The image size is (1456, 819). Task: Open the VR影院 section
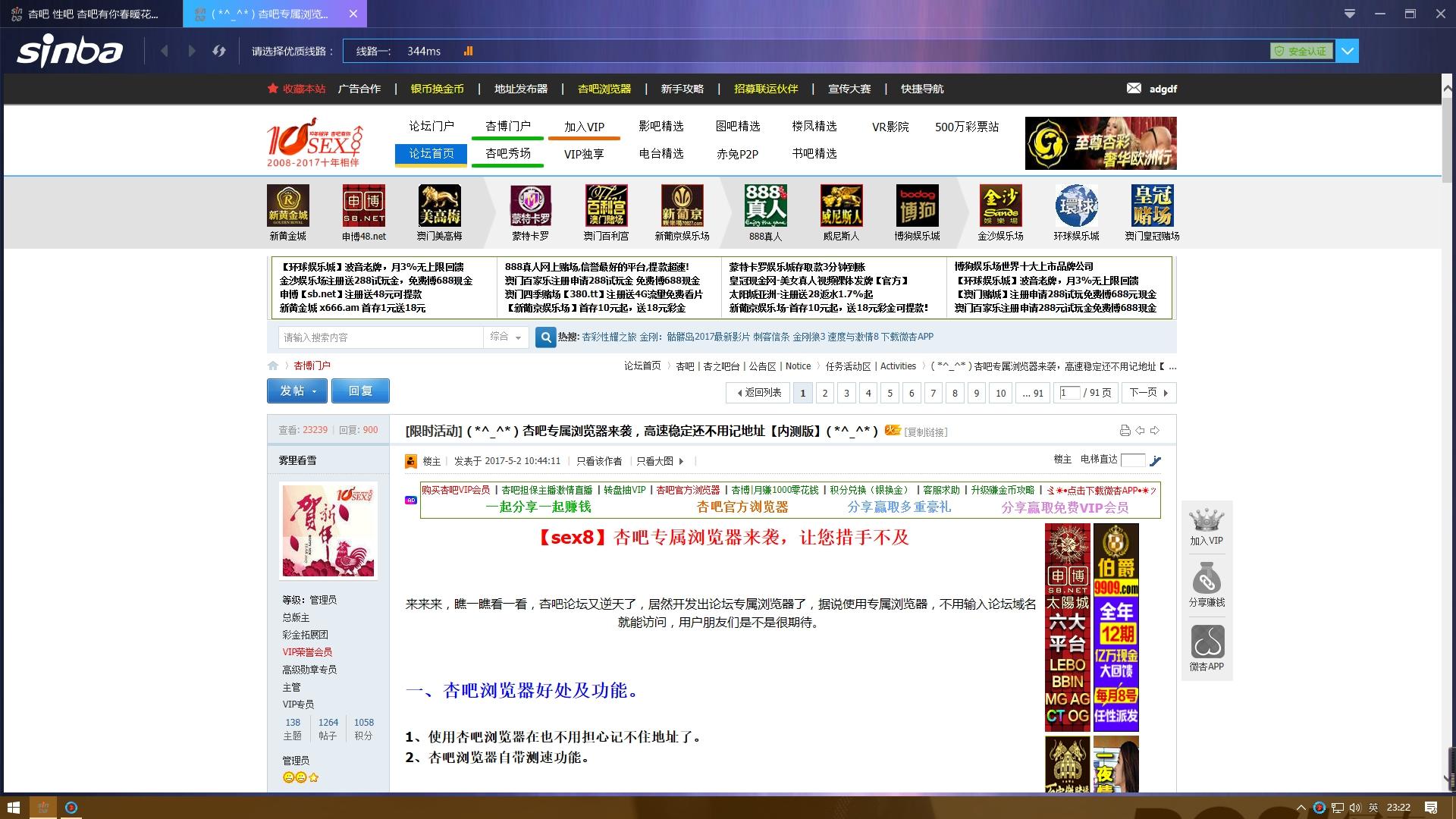click(x=890, y=127)
